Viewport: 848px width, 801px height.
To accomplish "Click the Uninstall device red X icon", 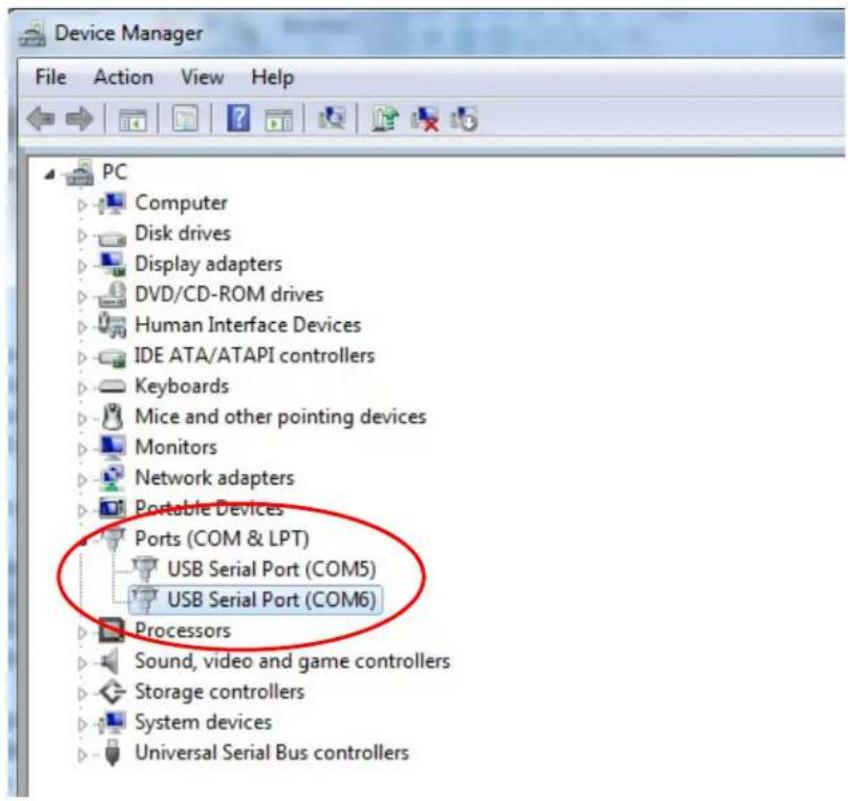I will [425, 118].
